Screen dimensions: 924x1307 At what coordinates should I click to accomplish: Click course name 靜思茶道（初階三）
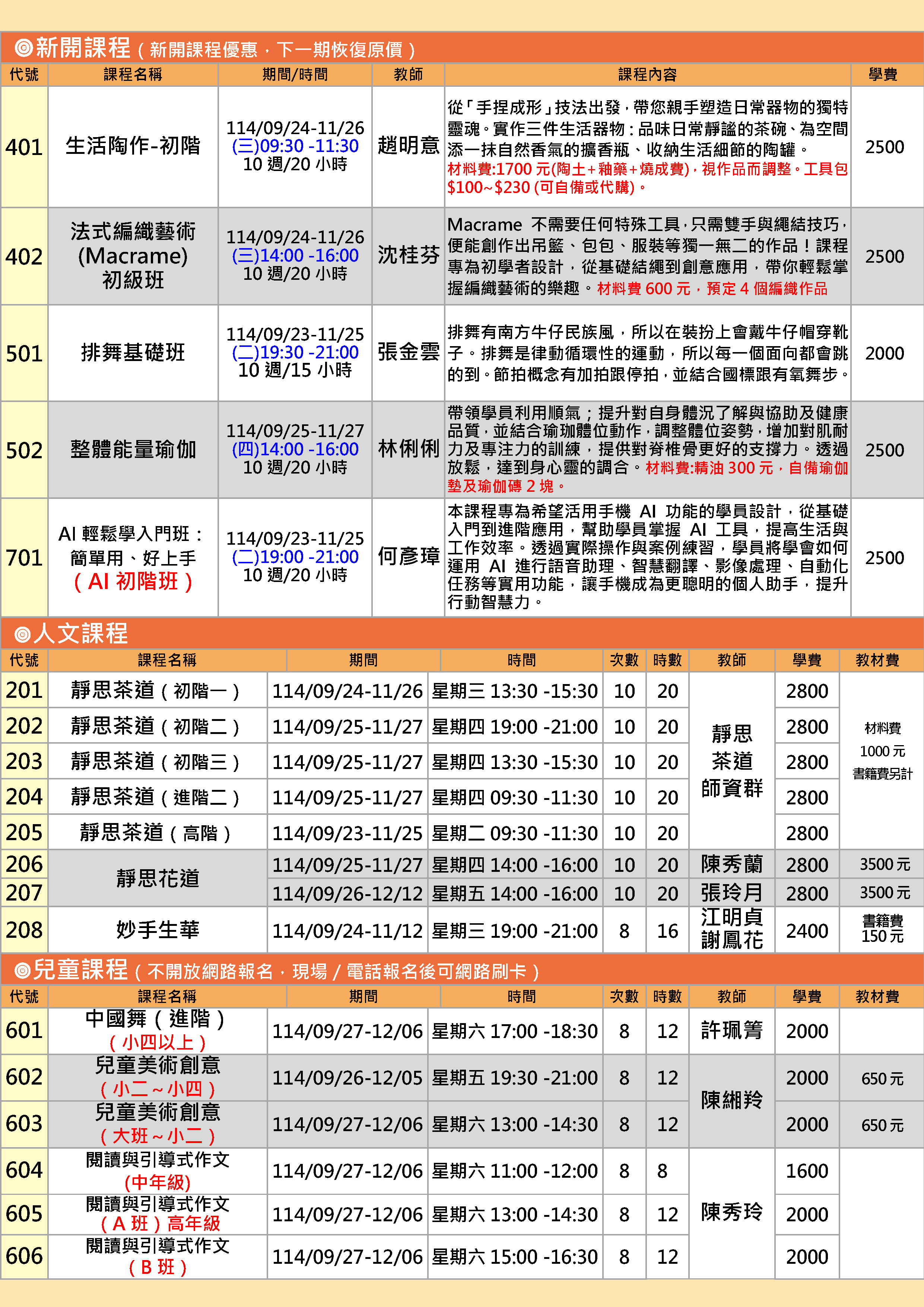click(x=156, y=762)
